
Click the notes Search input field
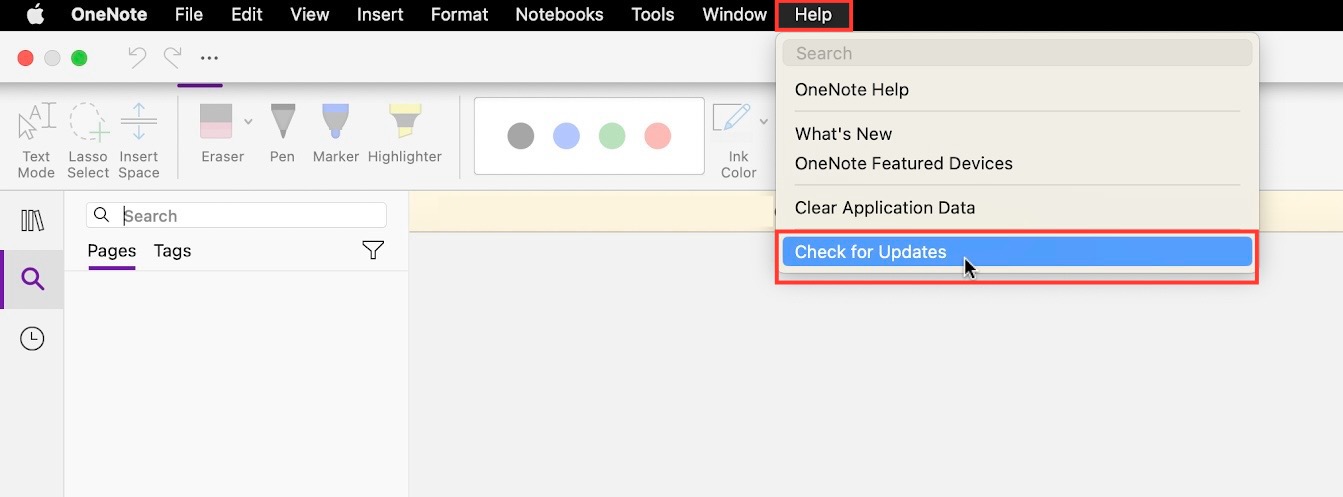(x=237, y=215)
